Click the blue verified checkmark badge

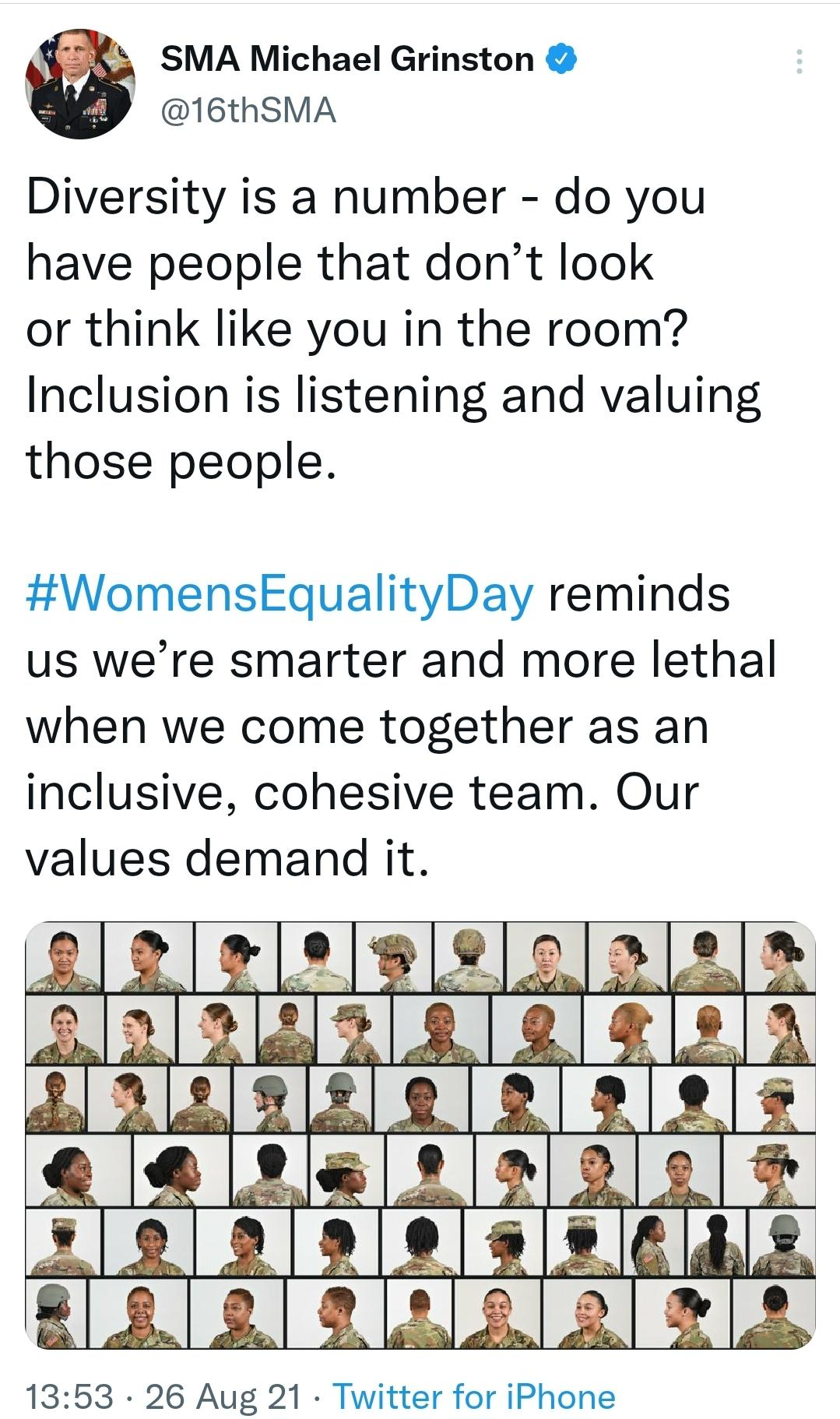click(x=562, y=59)
